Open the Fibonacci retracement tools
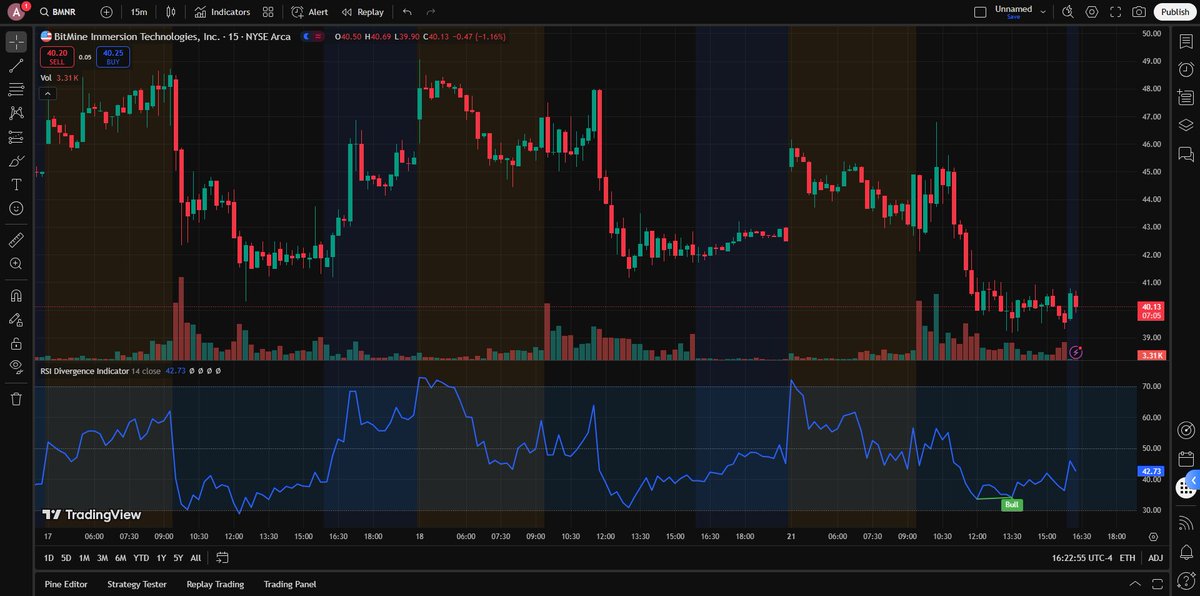 click(x=16, y=89)
